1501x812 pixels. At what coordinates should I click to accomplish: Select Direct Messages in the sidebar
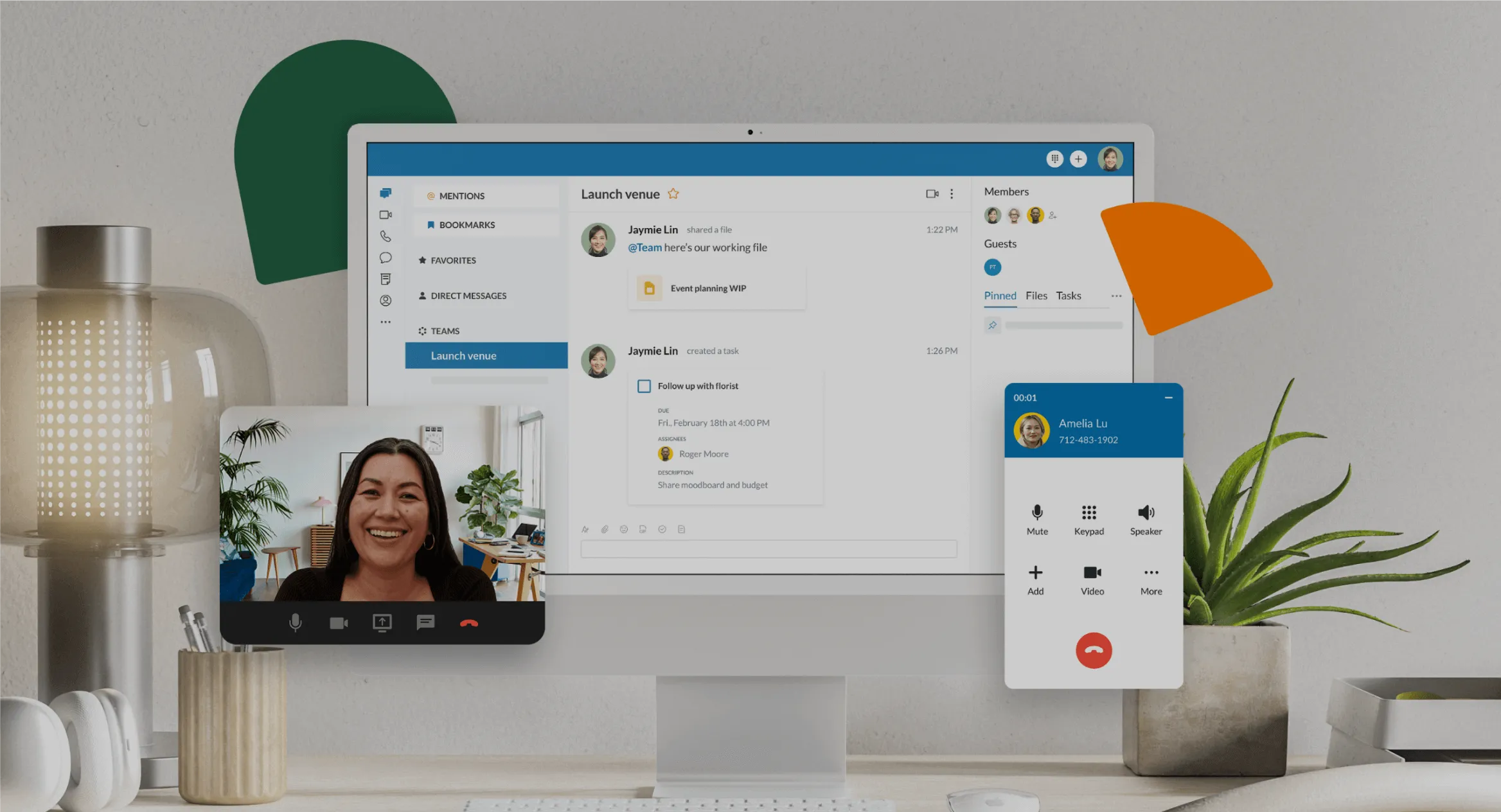[467, 296]
